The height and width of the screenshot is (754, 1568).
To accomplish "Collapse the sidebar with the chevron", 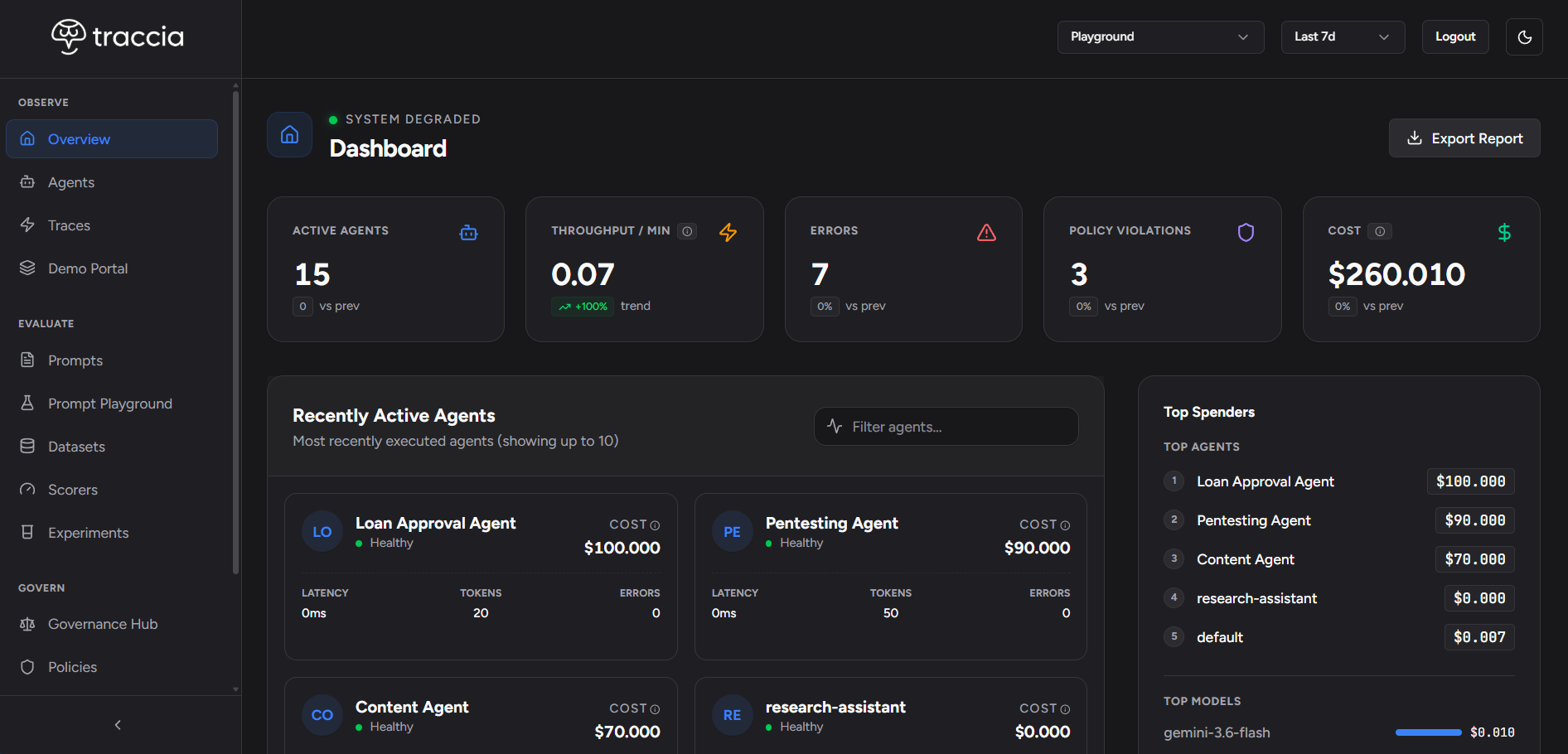I will click(x=118, y=725).
